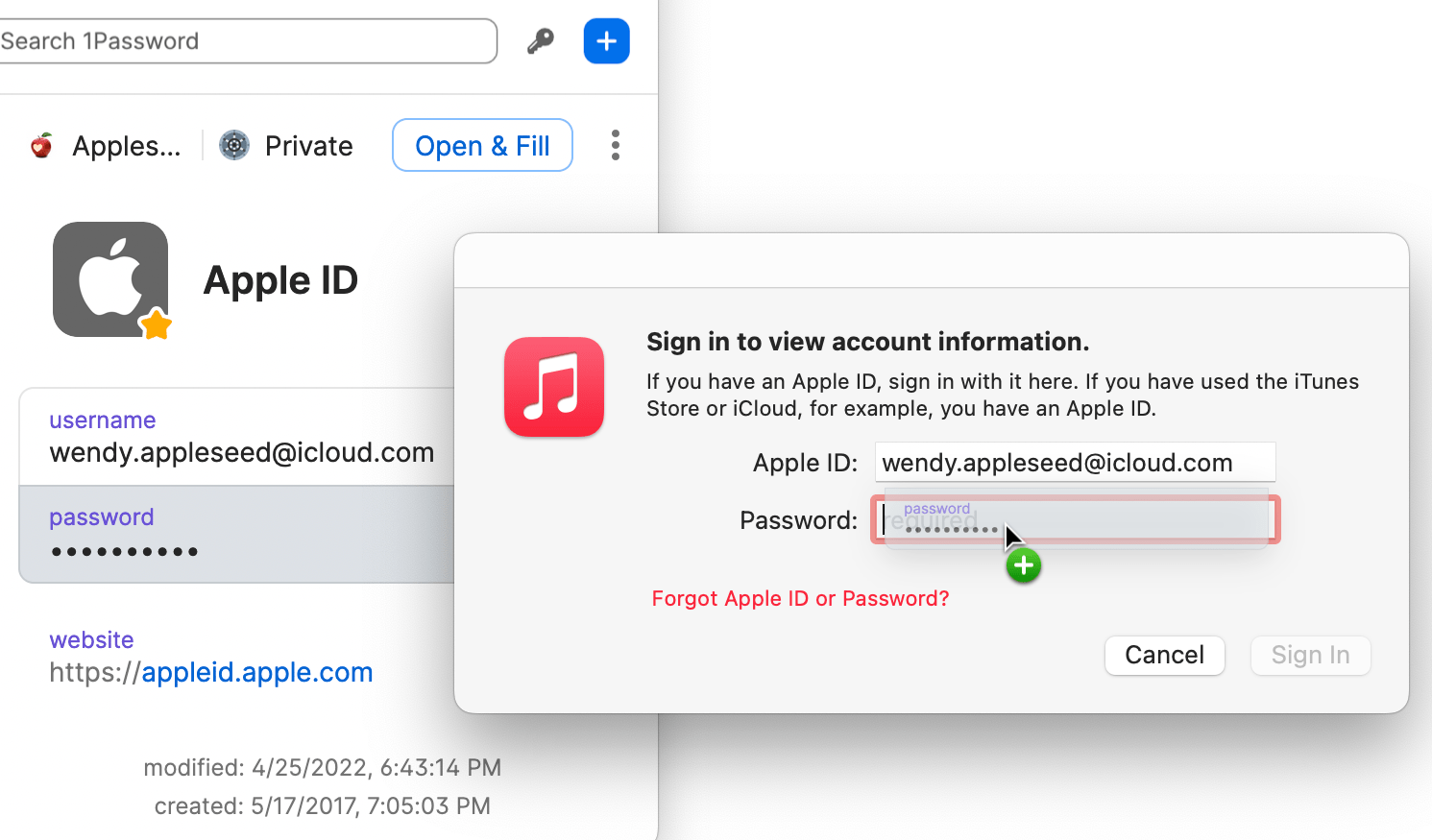Switch to the Private vault
This screenshot has width=1432, height=840.
tap(308, 145)
